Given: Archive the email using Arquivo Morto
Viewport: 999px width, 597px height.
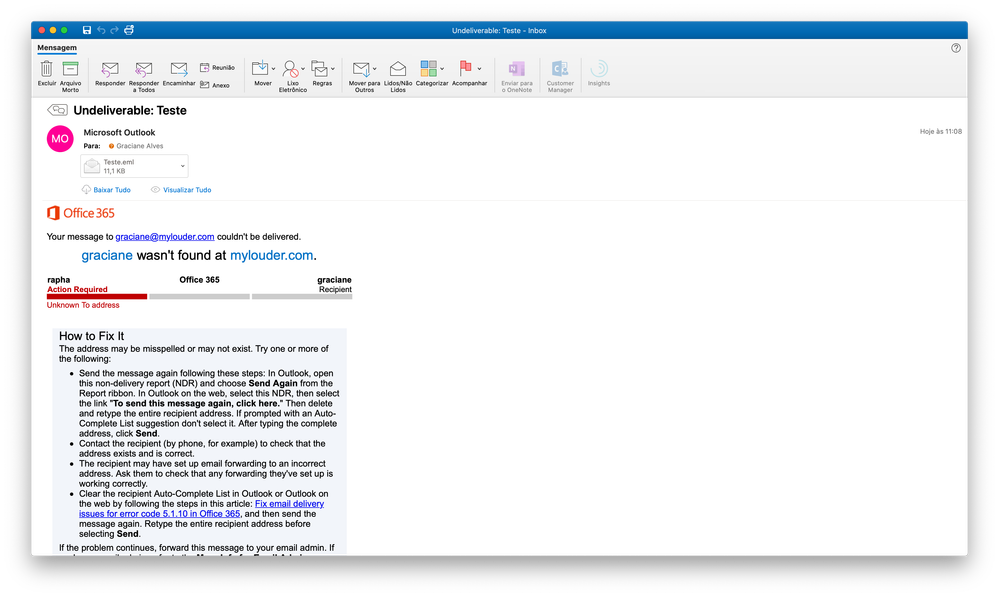Looking at the screenshot, I should [x=70, y=76].
